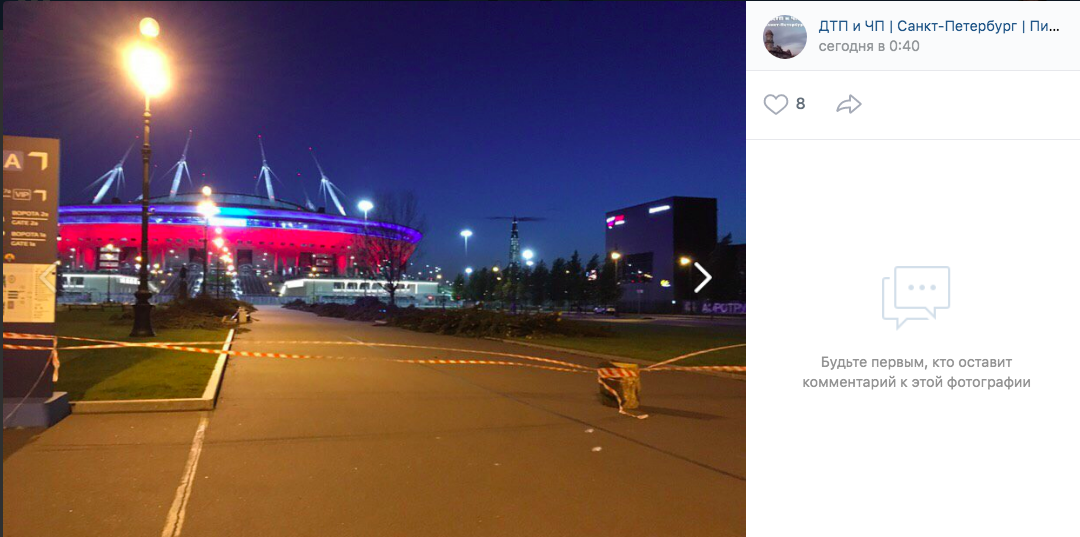Click the distant tower on the horizon
The width and height of the screenshot is (1080, 537).
(x=514, y=242)
